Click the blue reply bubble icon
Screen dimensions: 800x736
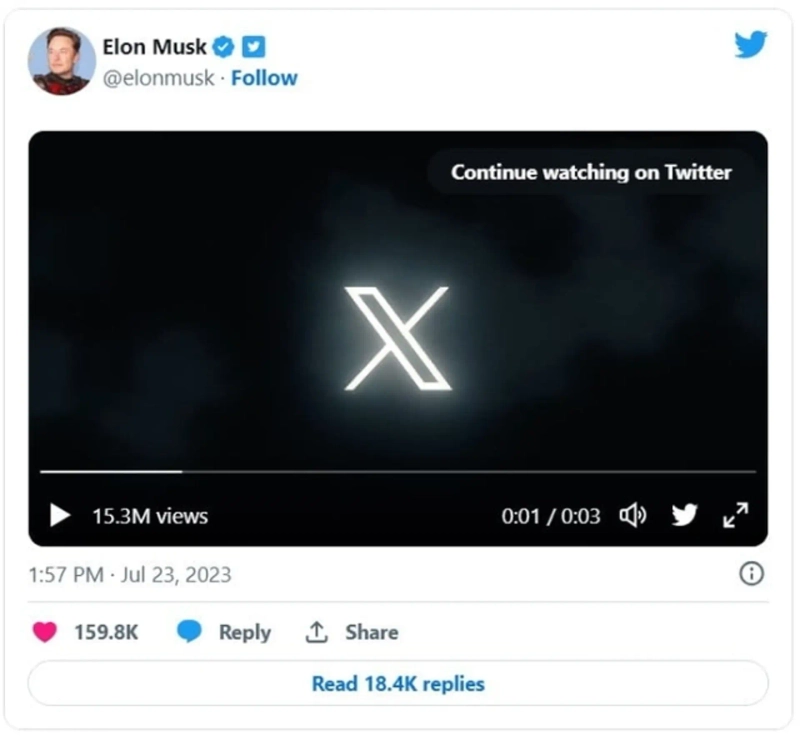(x=189, y=632)
